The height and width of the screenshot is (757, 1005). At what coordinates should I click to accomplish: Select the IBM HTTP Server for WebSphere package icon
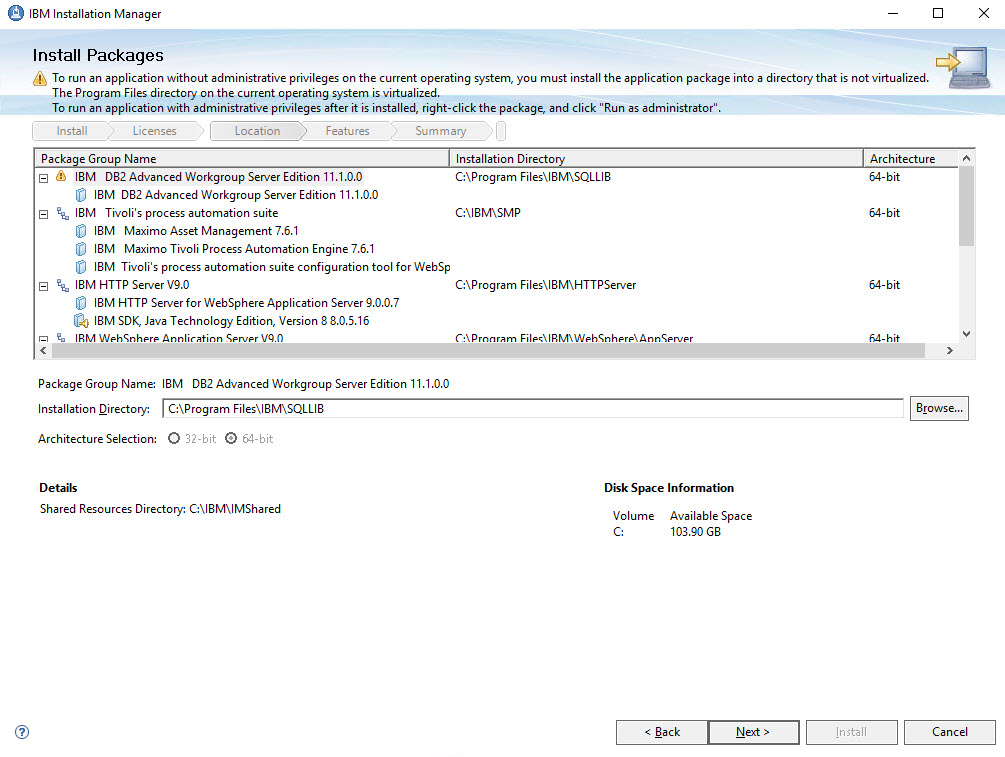80,303
